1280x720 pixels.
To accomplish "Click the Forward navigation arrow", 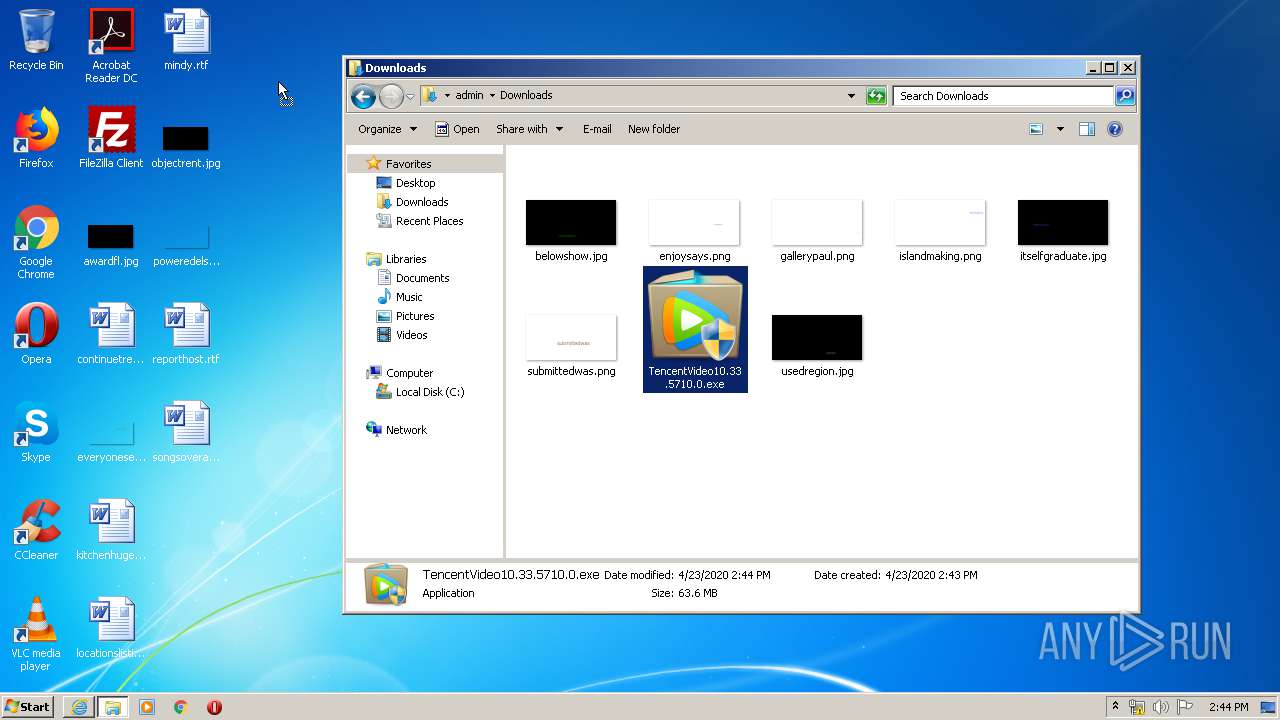I will 391,96.
